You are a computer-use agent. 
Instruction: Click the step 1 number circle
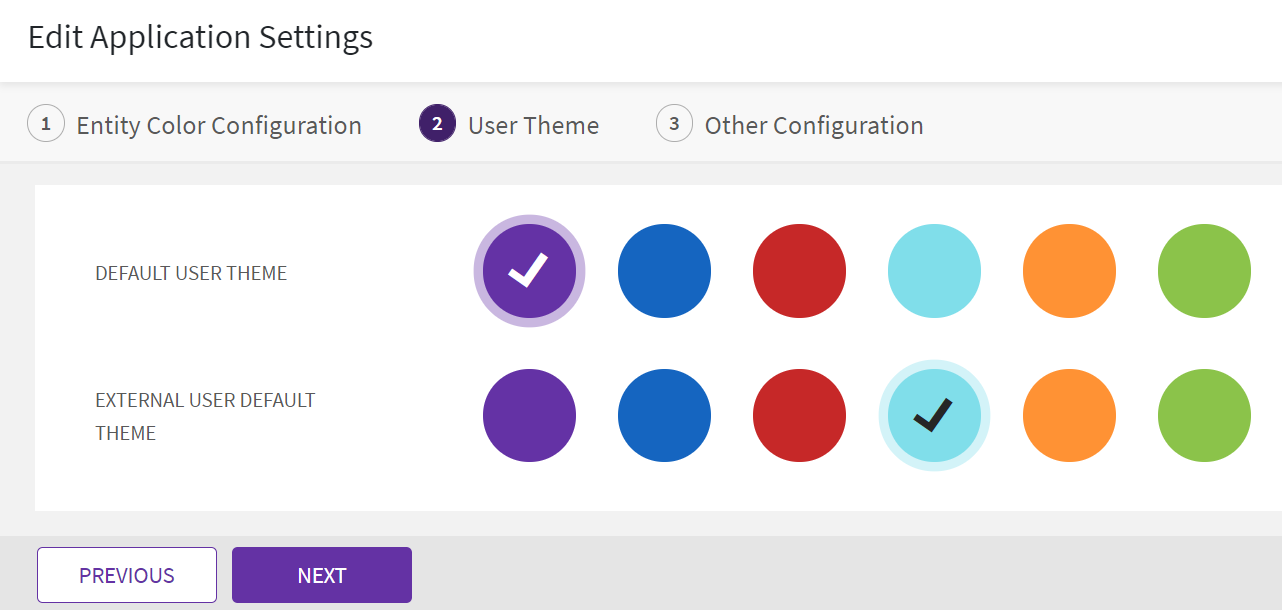tap(45, 124)
